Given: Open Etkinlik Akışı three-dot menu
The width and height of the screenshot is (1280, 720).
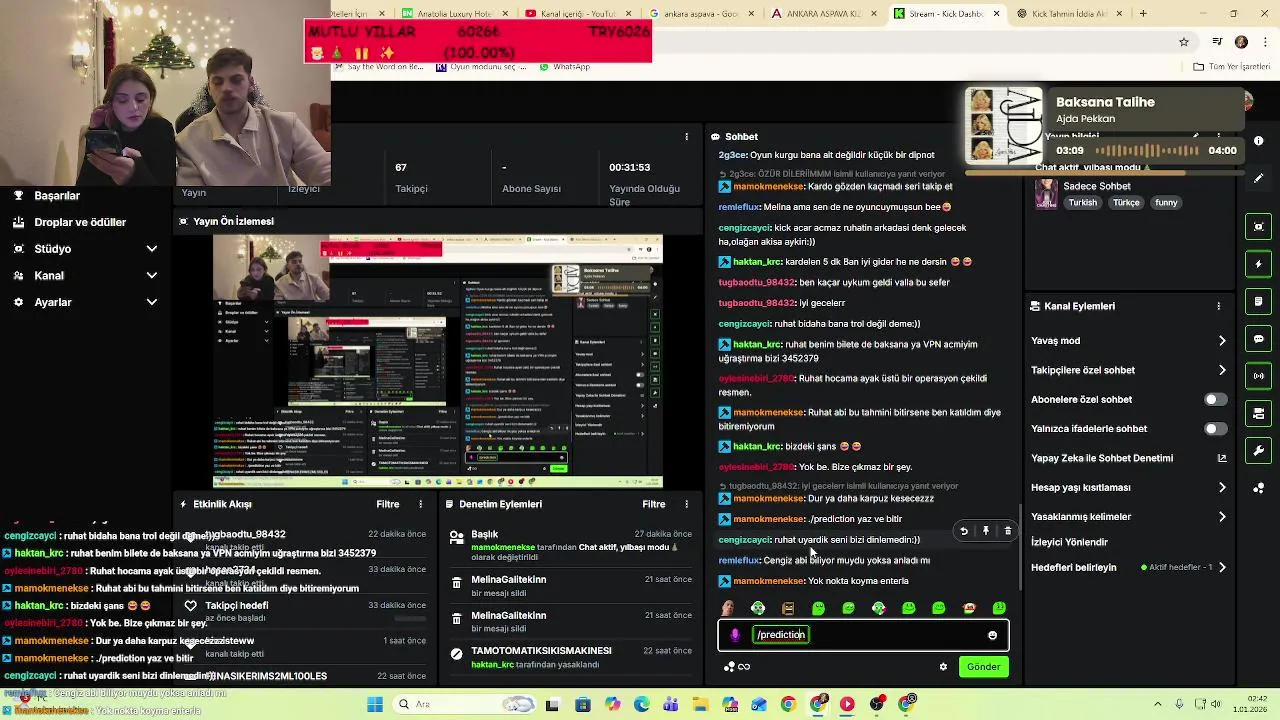Looking at the screenshot, I should click(420, 504).
